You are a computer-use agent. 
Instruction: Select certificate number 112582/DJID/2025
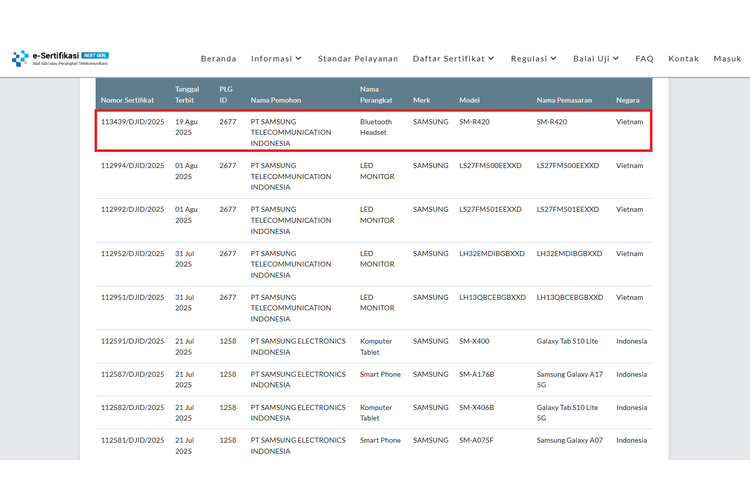point(132,407)
